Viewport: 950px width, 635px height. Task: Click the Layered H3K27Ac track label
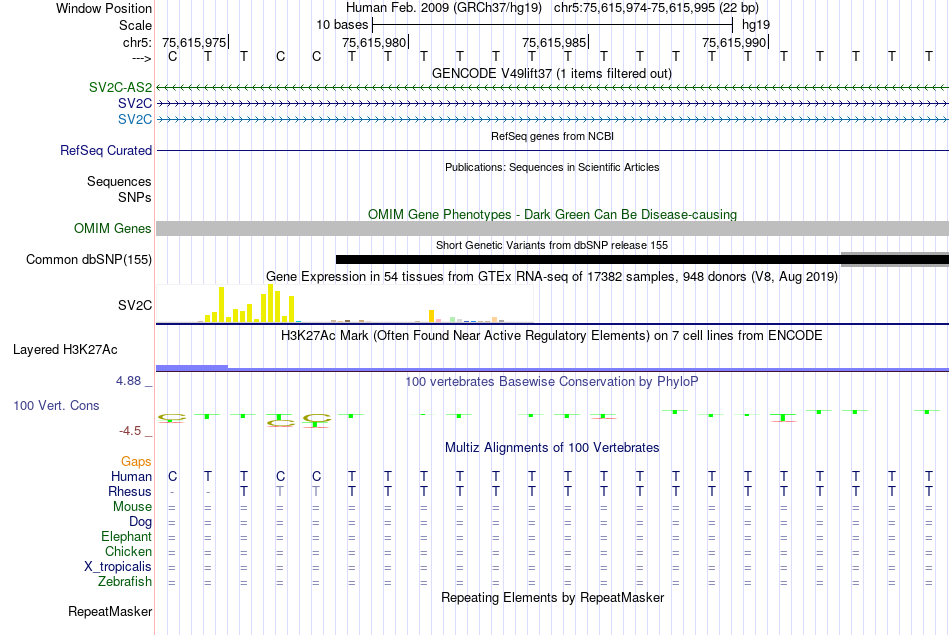65,350
